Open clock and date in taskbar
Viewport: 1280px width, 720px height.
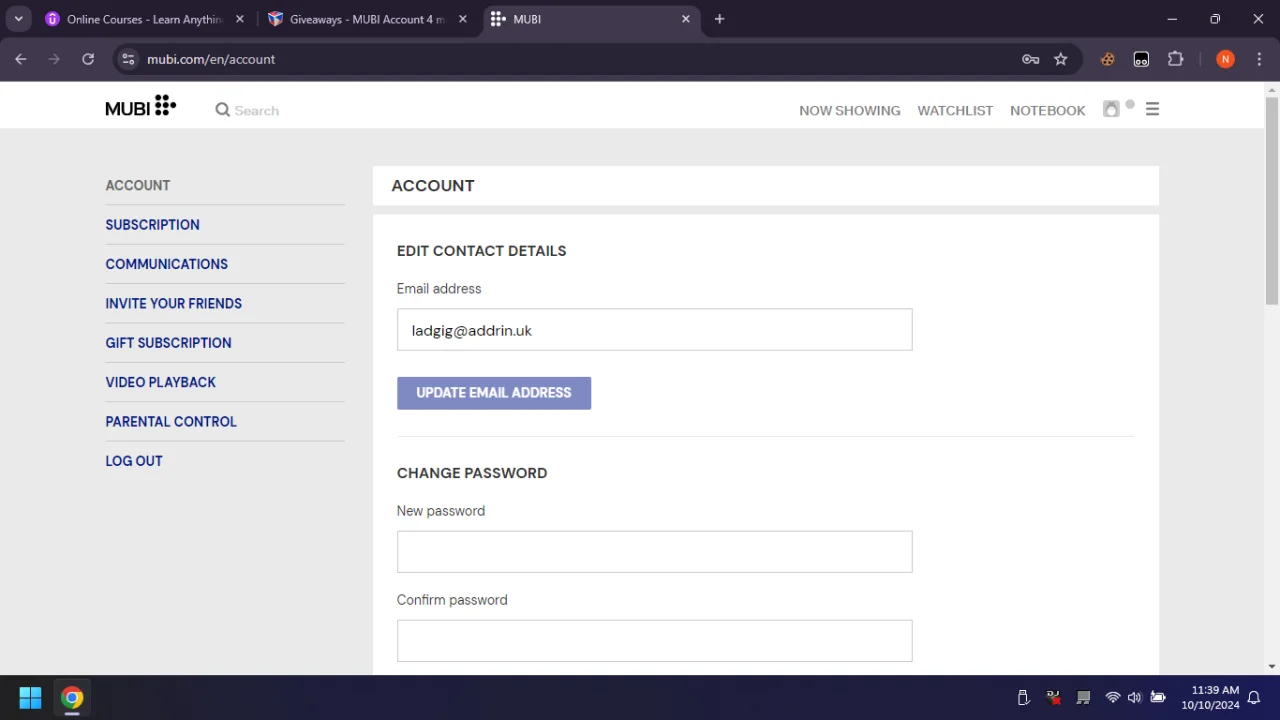coord(1210,698)
